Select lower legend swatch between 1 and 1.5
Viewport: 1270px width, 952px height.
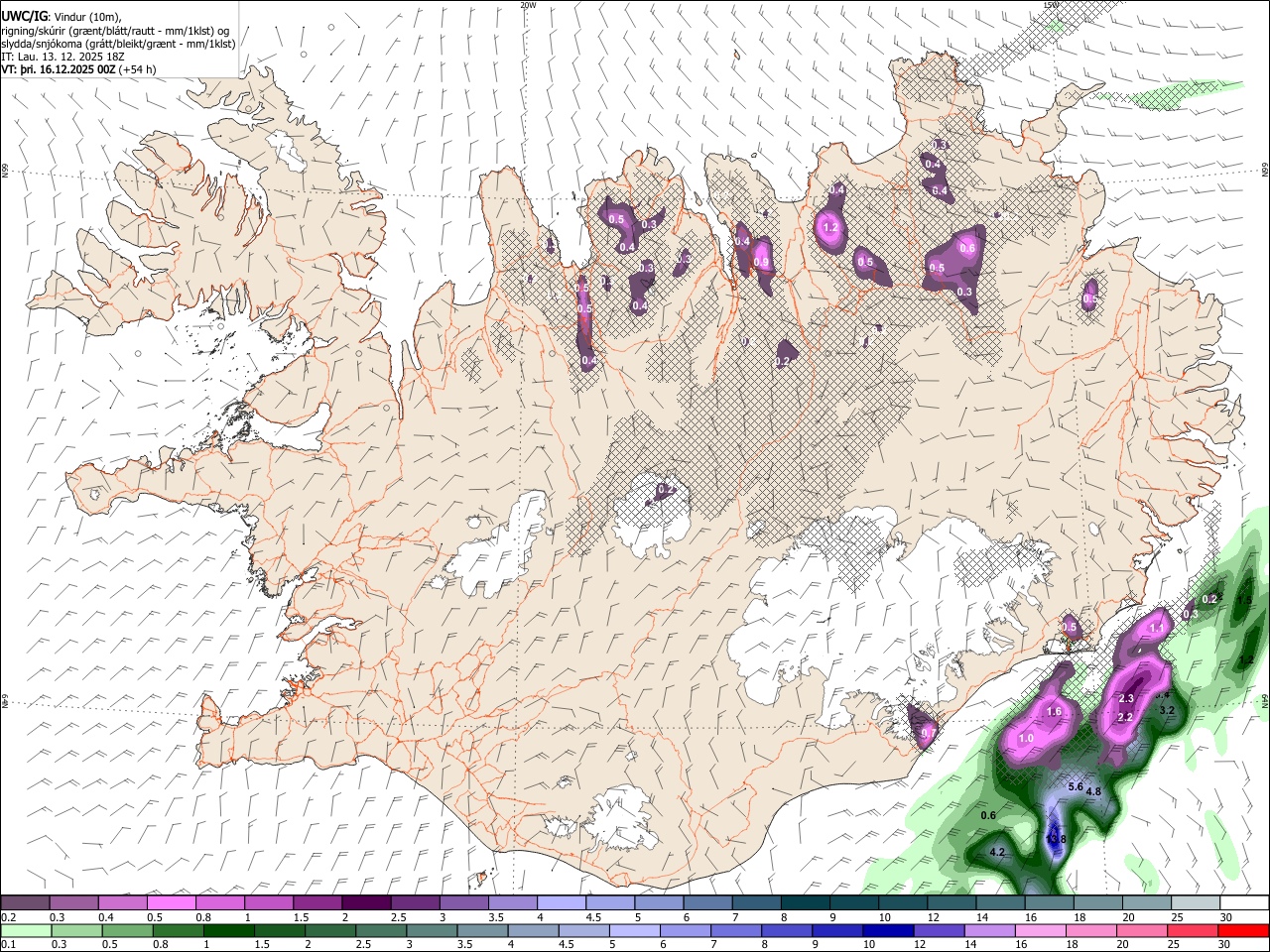pyautogui.click(x=227, y=930)
